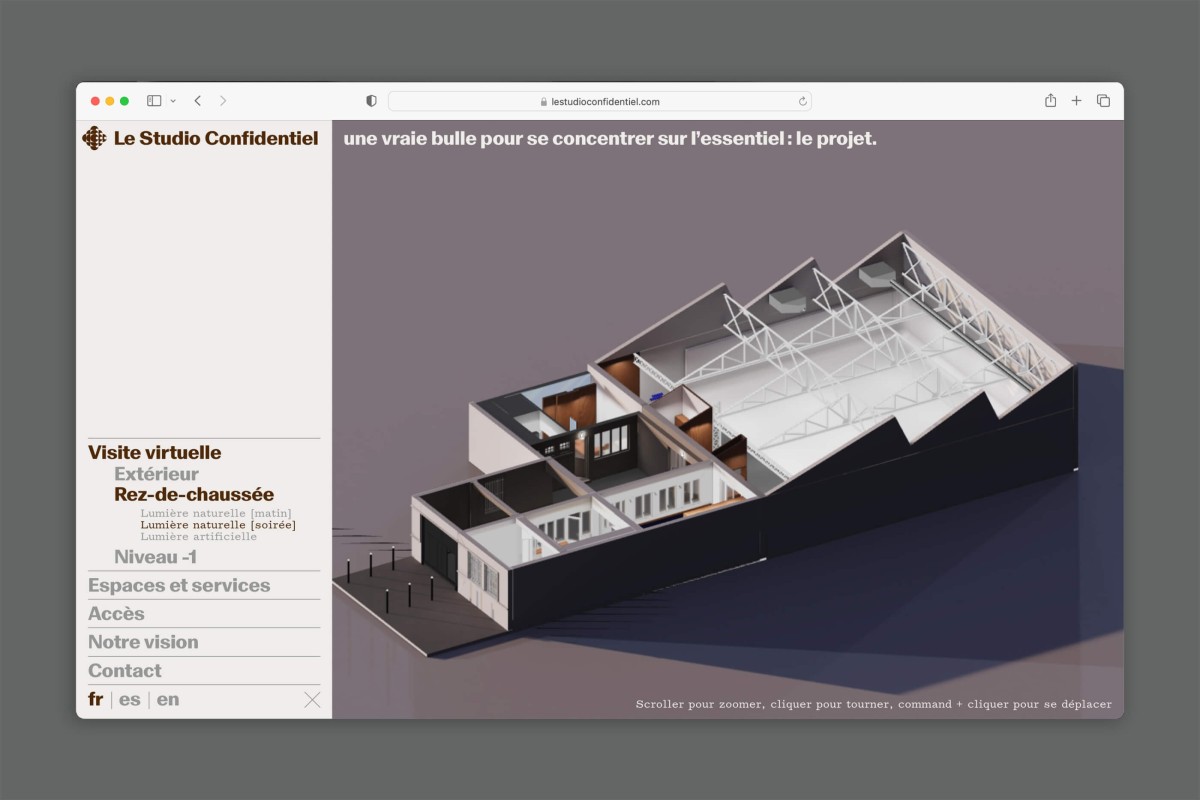Screen dimensions: 1200x800
Task: Open the Espaces et services link
Action: coord(180,585)
